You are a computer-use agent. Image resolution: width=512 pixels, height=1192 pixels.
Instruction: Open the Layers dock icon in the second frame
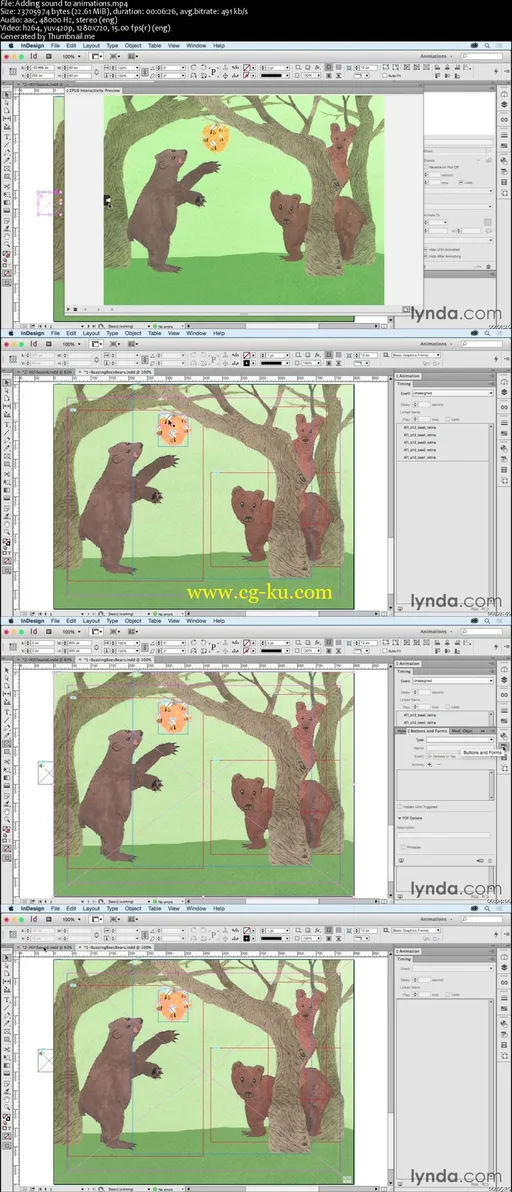coord(504,394)
